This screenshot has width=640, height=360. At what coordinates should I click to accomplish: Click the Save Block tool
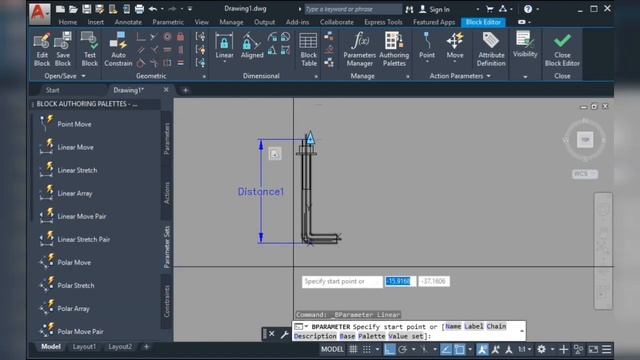coord(62,49)
